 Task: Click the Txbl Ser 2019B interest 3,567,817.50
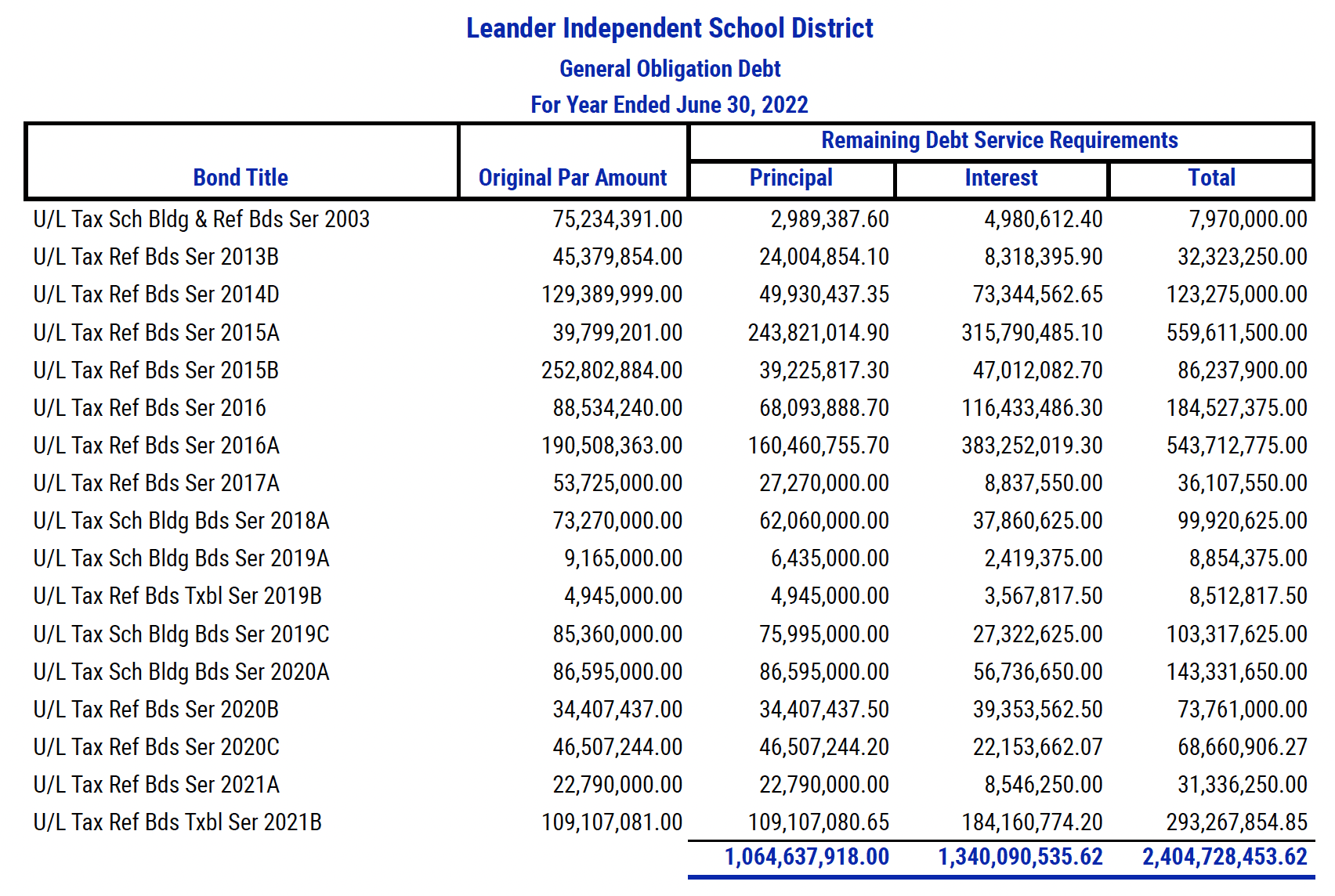(x=1044, y=596)
